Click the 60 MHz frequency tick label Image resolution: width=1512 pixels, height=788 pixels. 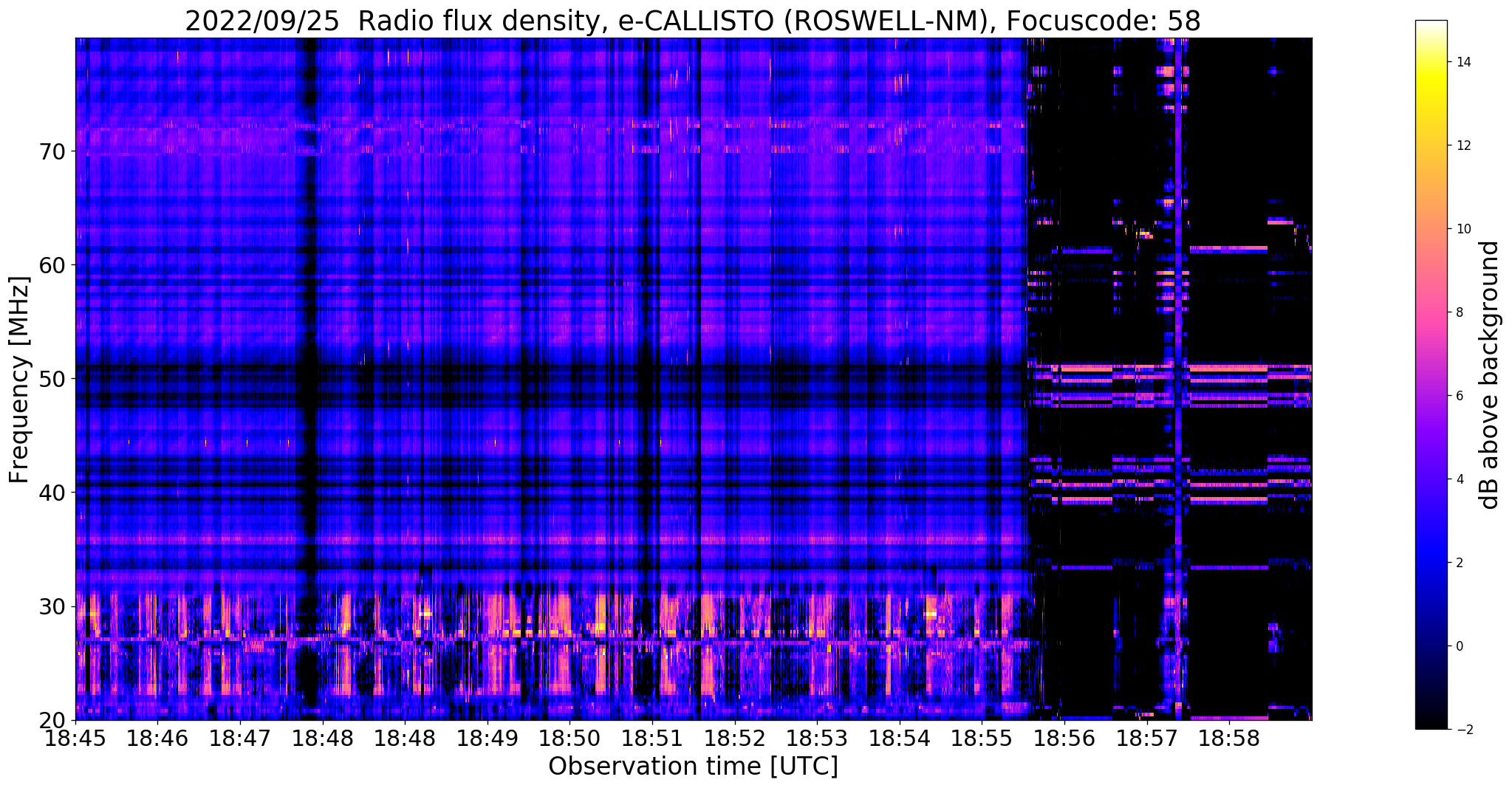pos(52,265)
